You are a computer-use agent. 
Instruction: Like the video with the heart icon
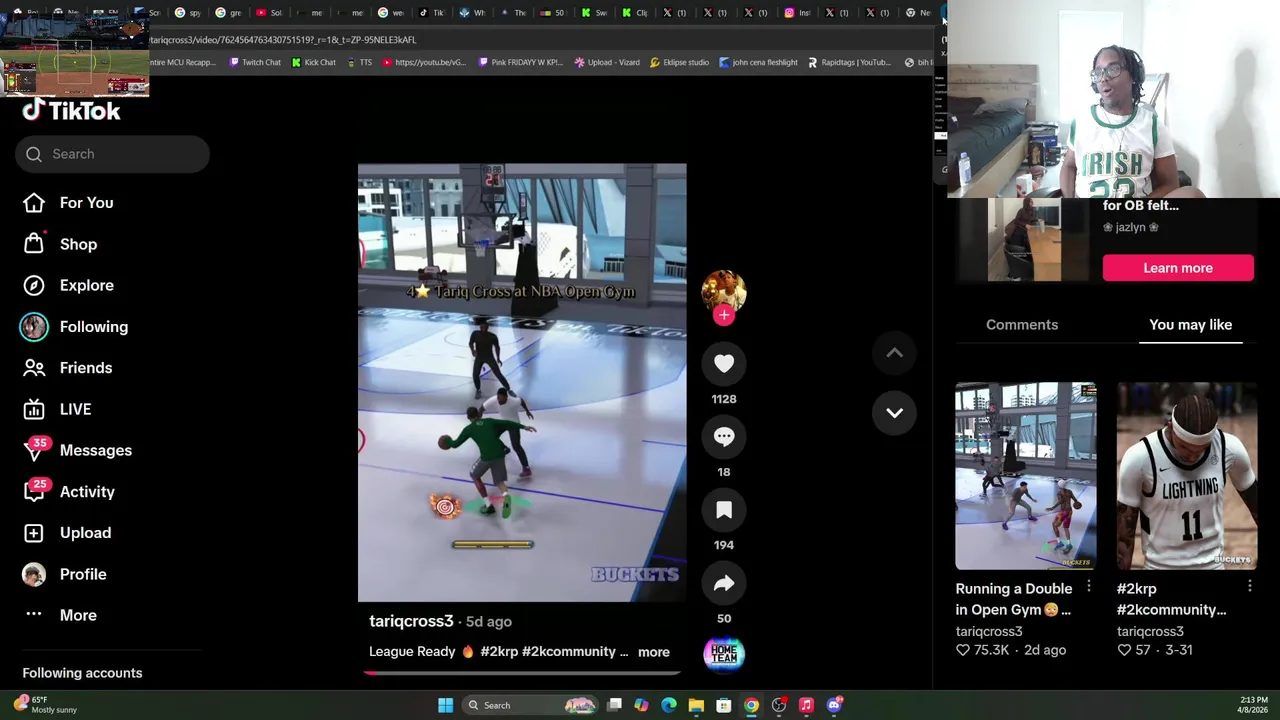coord(724,364)
